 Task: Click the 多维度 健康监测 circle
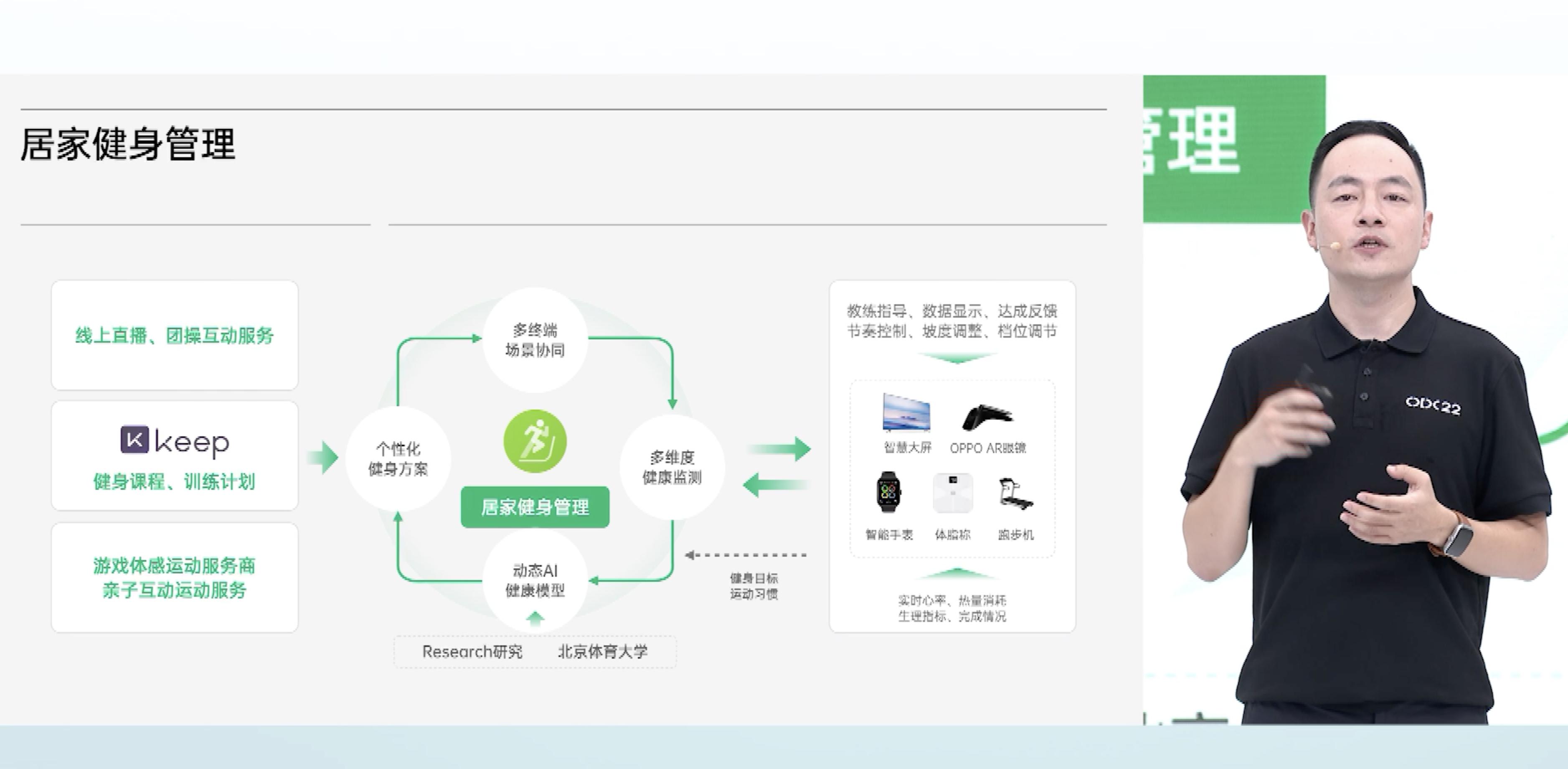[x=672, y=467]
